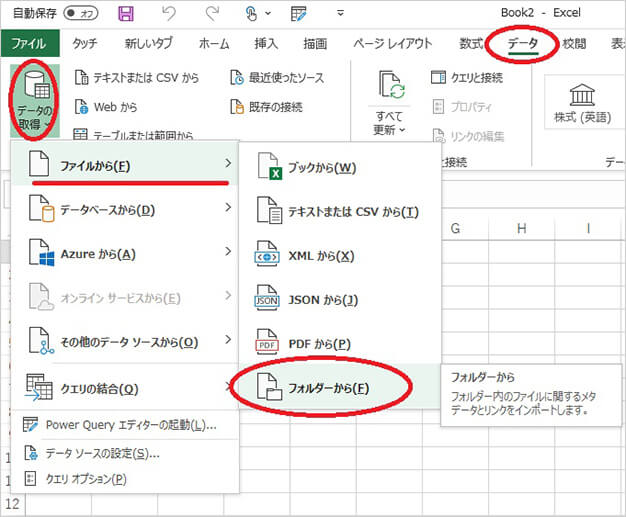Expand arrow beside その他のデータ ソースから(O)
The image size is (626, 517).
(x=228, y=339)
